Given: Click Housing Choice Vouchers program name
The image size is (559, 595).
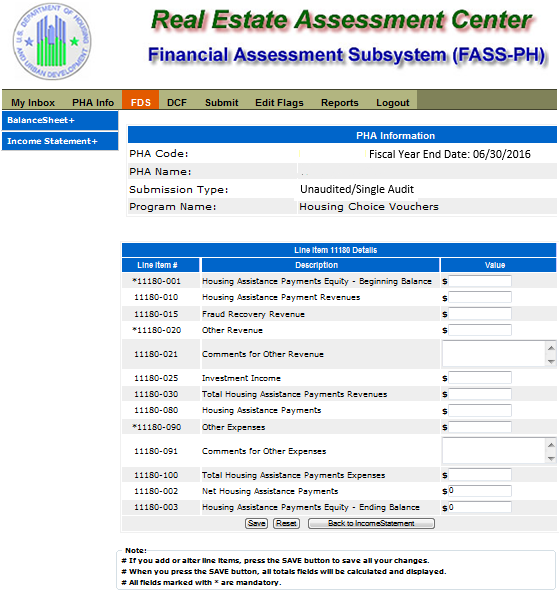Looking at the screenshot, I should click(x=369, y=207).
